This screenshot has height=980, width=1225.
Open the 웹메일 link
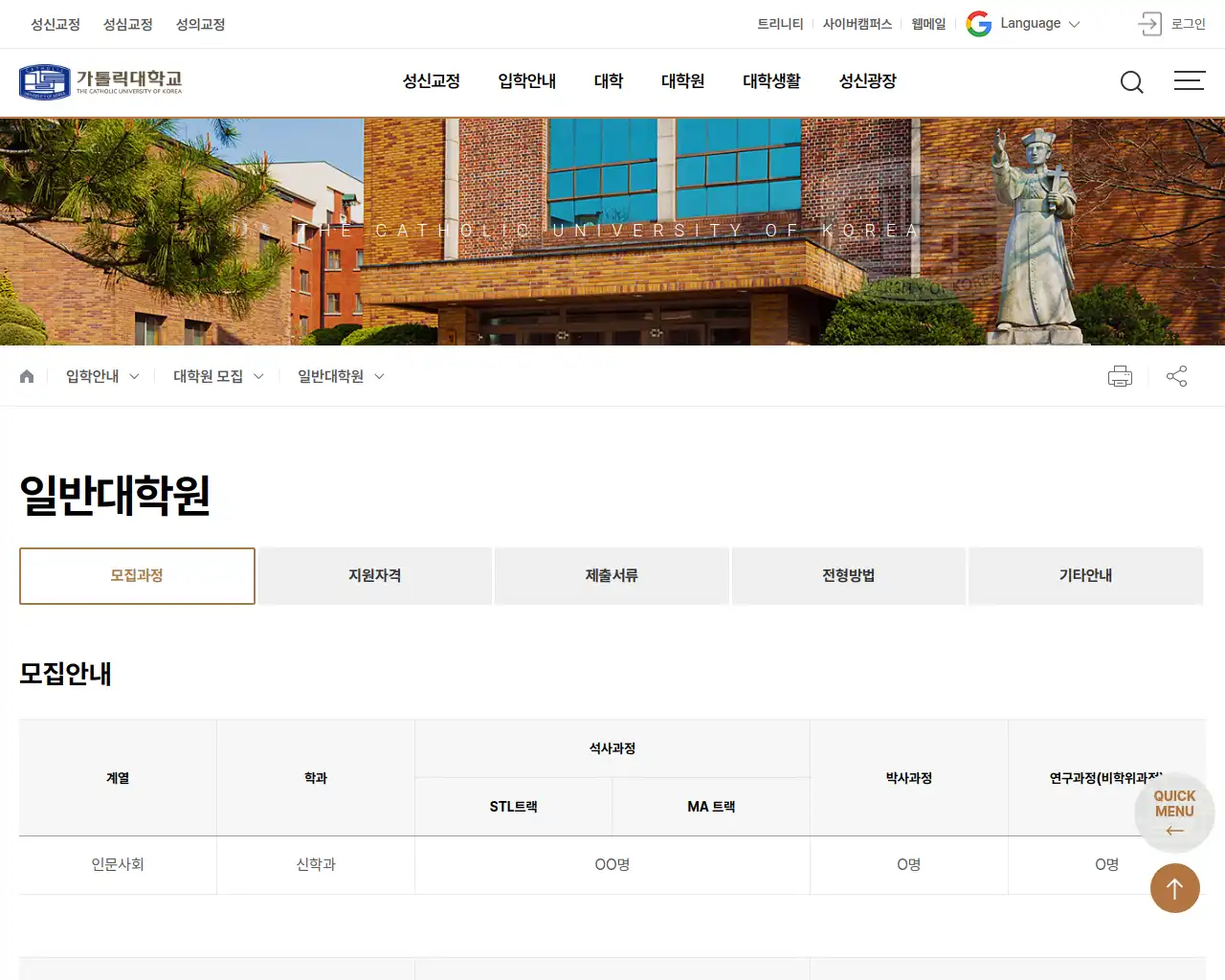928,24
